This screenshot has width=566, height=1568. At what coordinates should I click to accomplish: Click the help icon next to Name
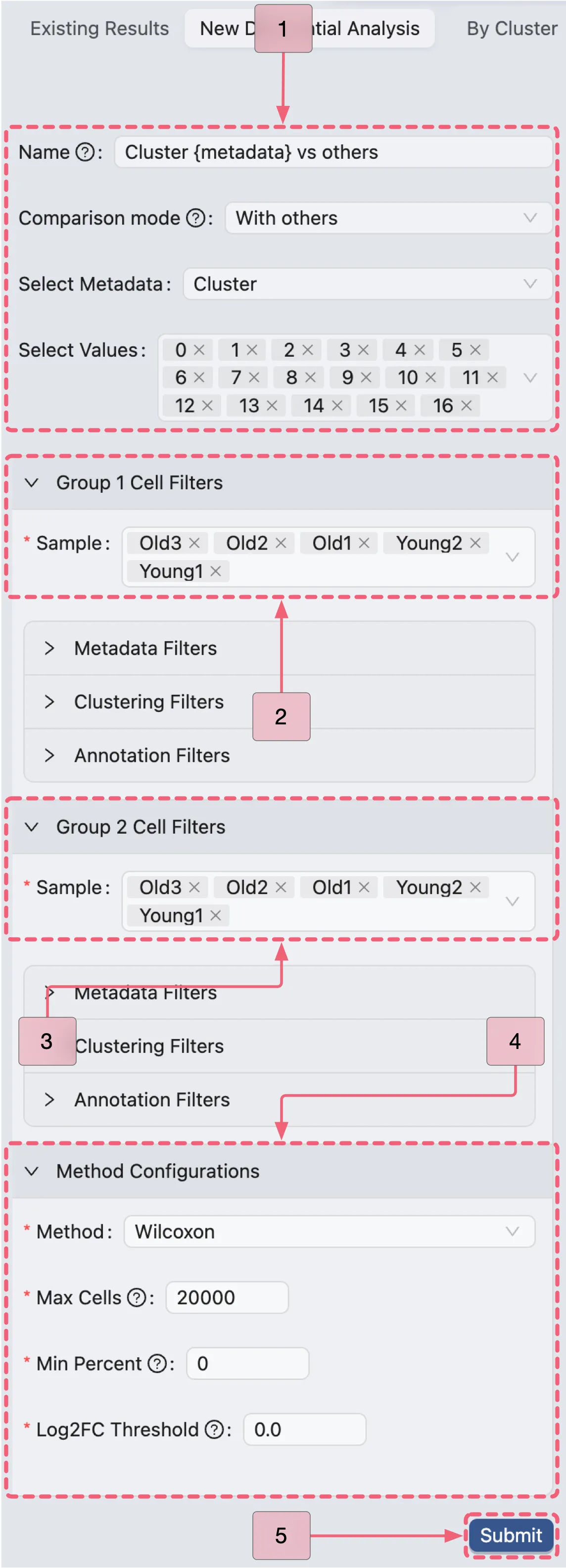click(x=85, y=152)
